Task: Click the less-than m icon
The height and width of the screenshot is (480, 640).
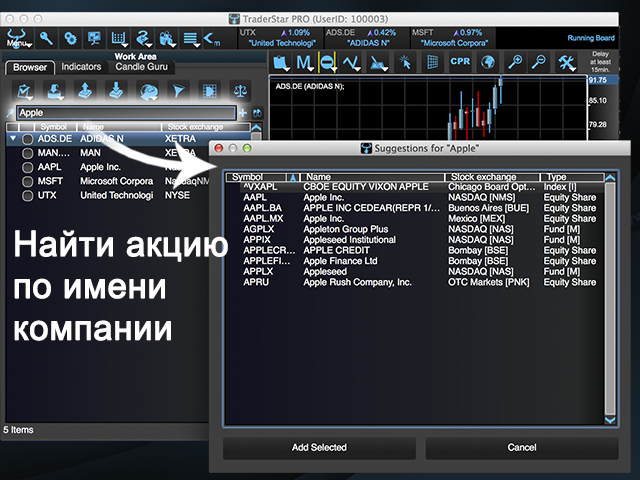Action: [211, 39]
